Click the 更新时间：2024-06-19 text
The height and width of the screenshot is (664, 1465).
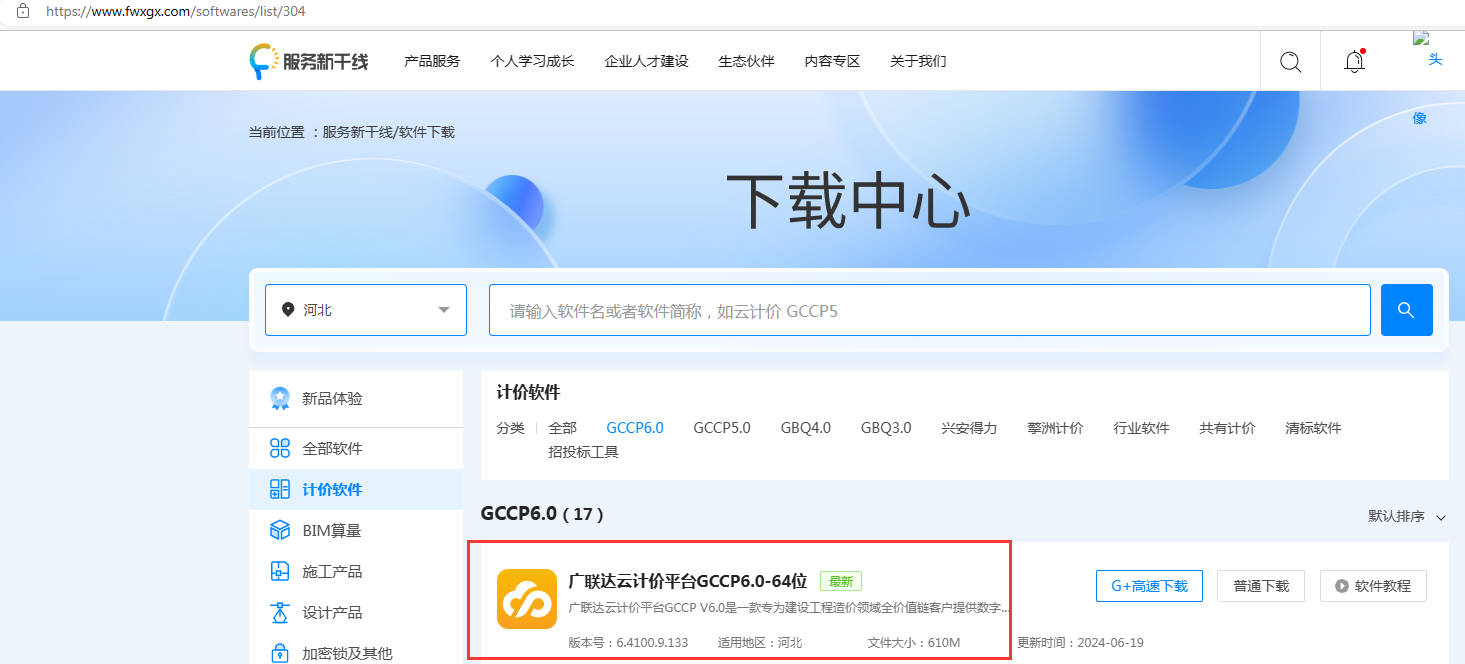(1080, 643)
